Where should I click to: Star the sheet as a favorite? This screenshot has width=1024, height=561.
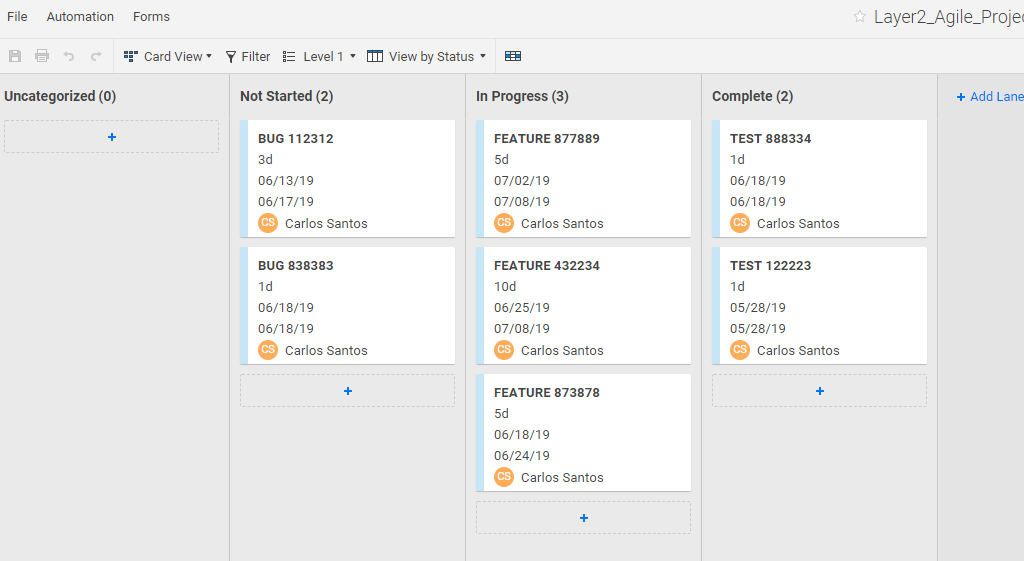coord(859,17)
